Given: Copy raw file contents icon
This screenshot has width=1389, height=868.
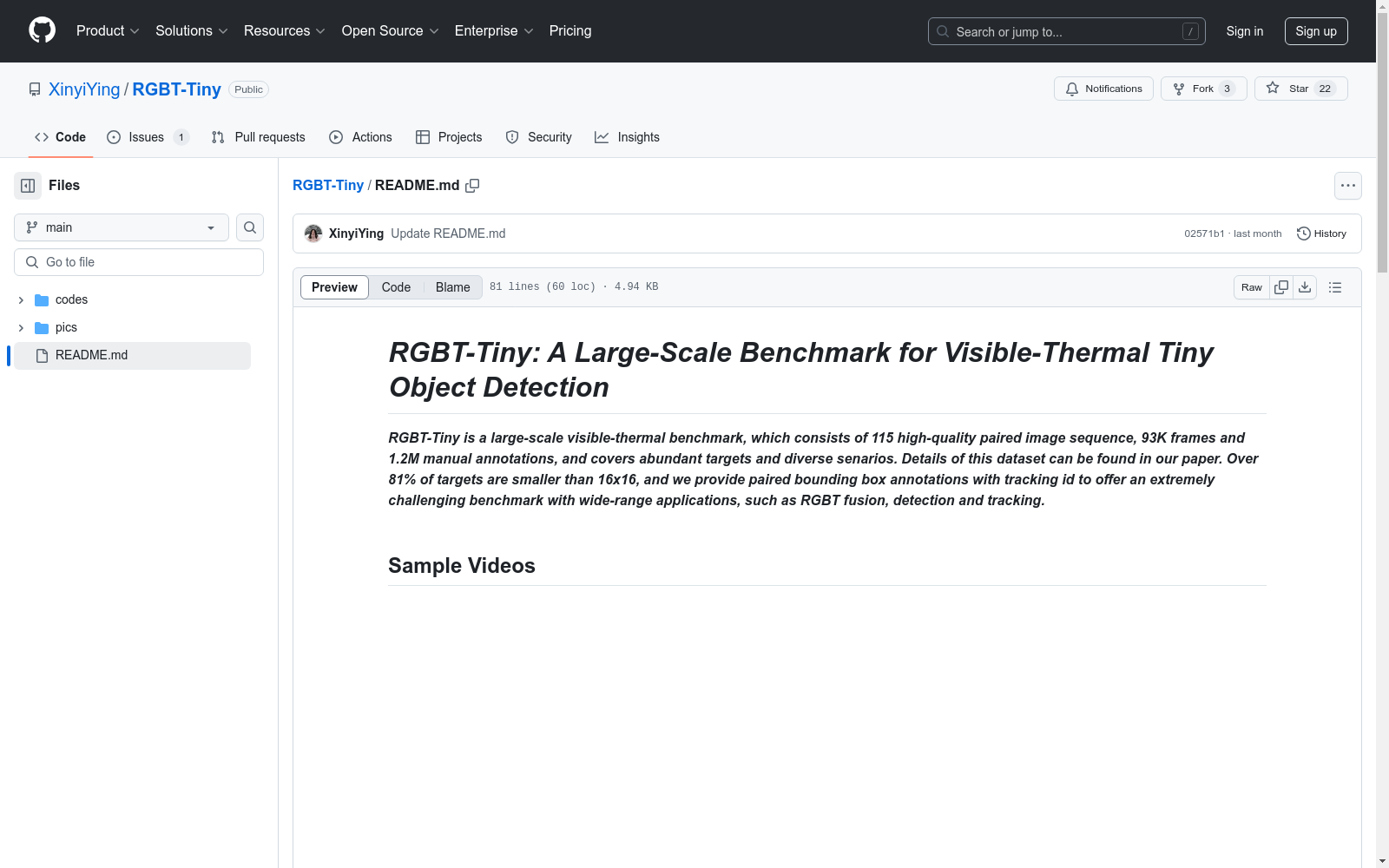Looking at the screenshot, I should [x=1281, y=287].
